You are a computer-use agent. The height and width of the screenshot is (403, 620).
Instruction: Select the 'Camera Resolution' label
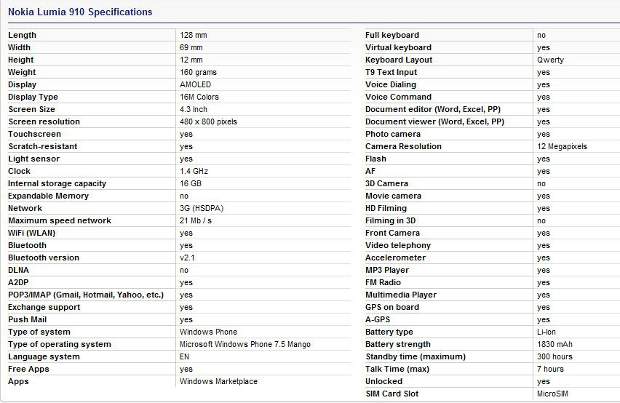point(403,146)
